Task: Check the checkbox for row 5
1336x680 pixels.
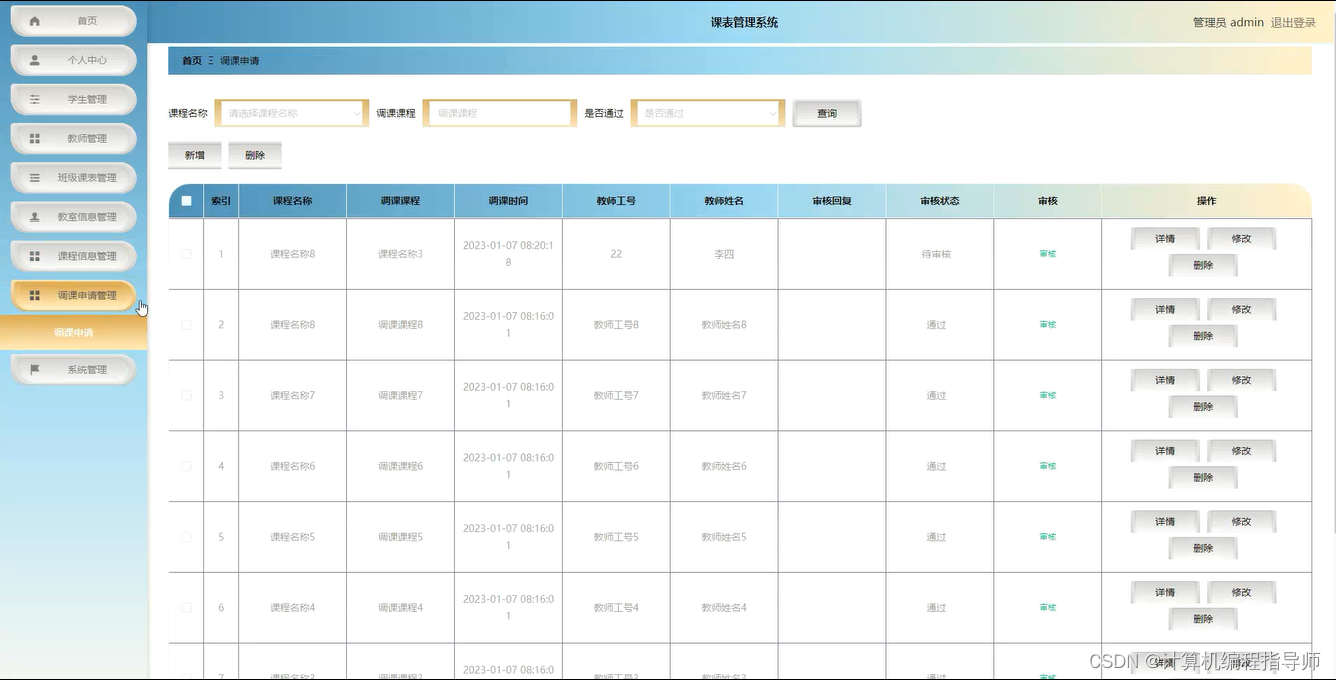Action: click(x=186, y=537)
